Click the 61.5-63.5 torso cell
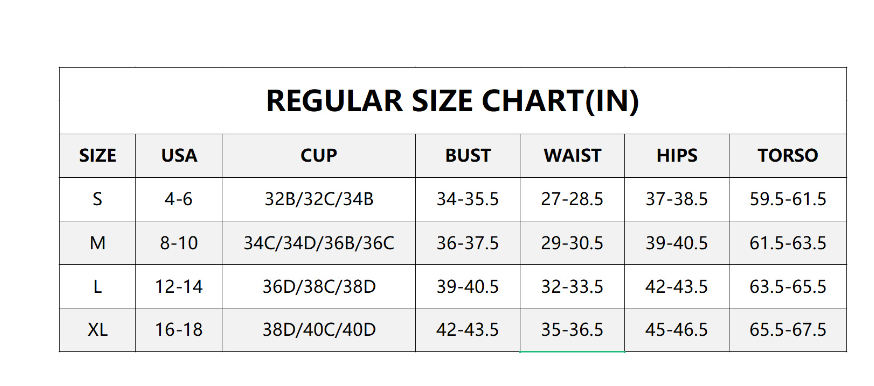 pyautogui.click(x=788, y=243)
